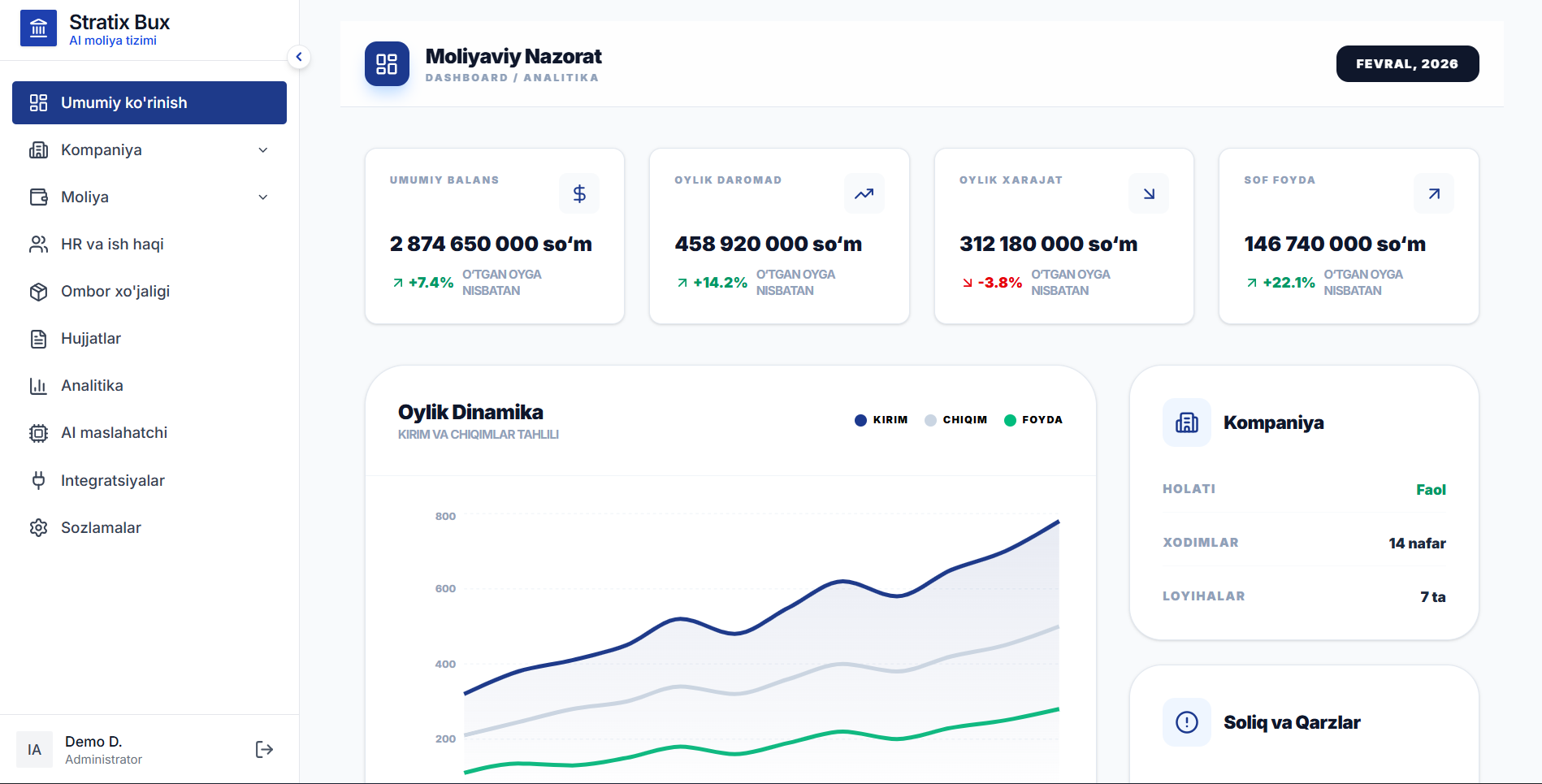The image size is (1542, 784).
Task: Click the Fevral, 2026 date button
Action: tap(1406, 64)
